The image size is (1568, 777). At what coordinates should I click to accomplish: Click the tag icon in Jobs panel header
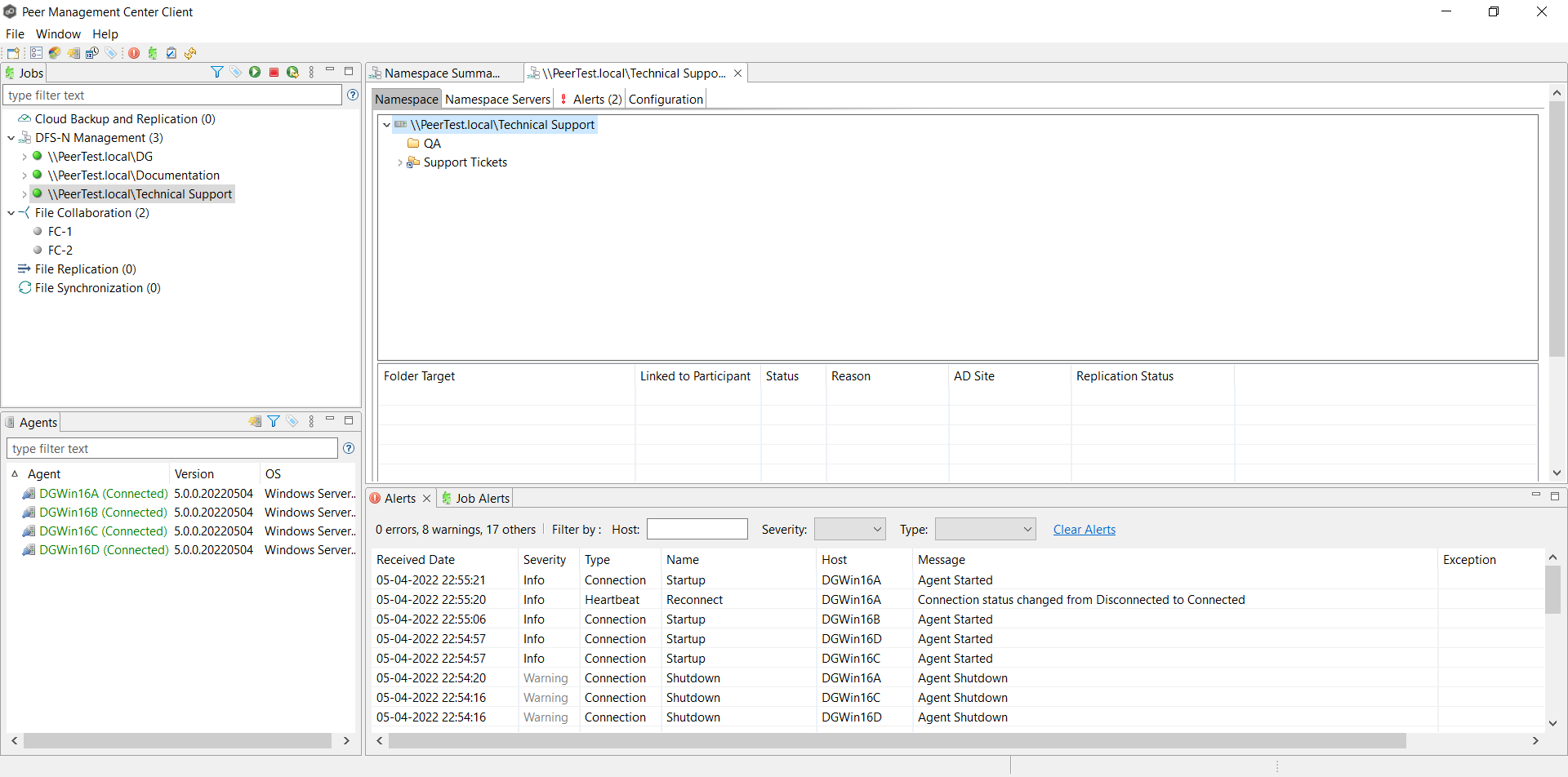pos(236,72)
